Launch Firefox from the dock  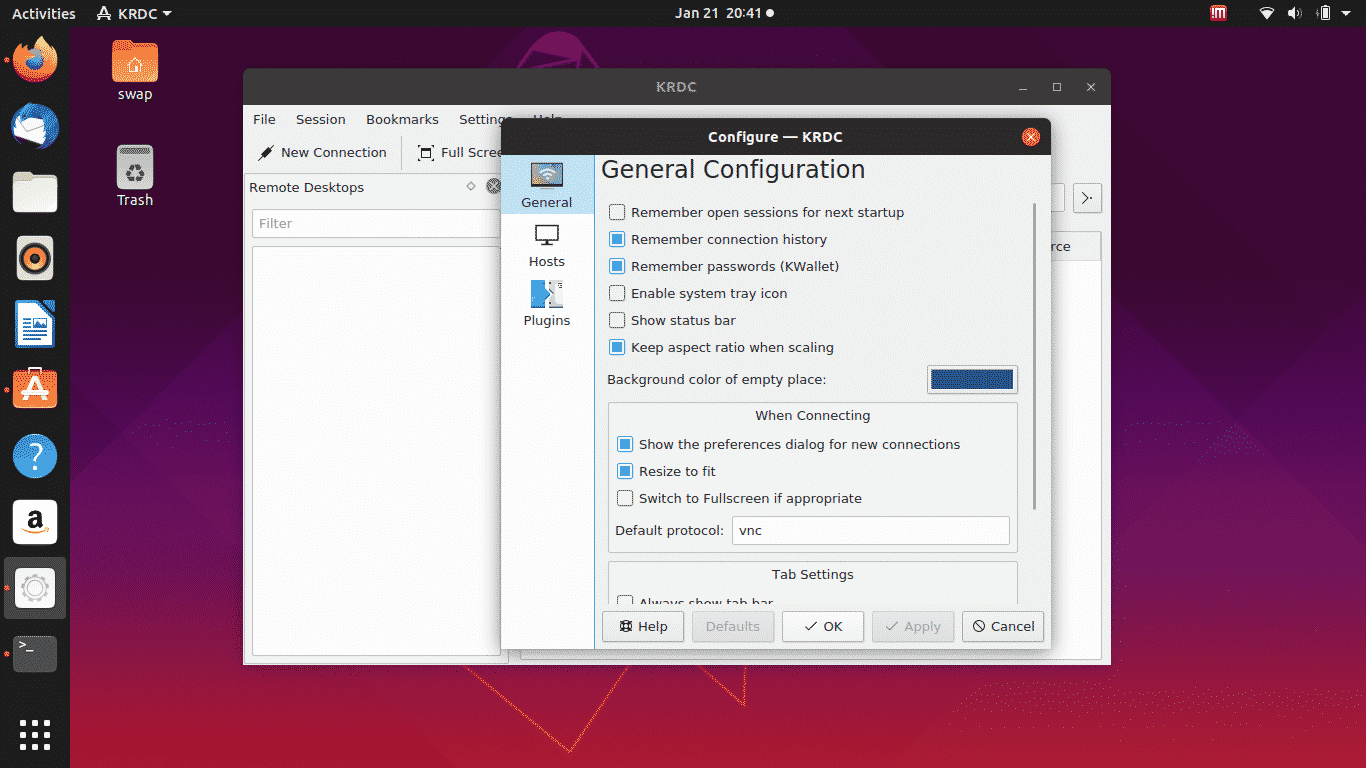(x=35, y=60)
